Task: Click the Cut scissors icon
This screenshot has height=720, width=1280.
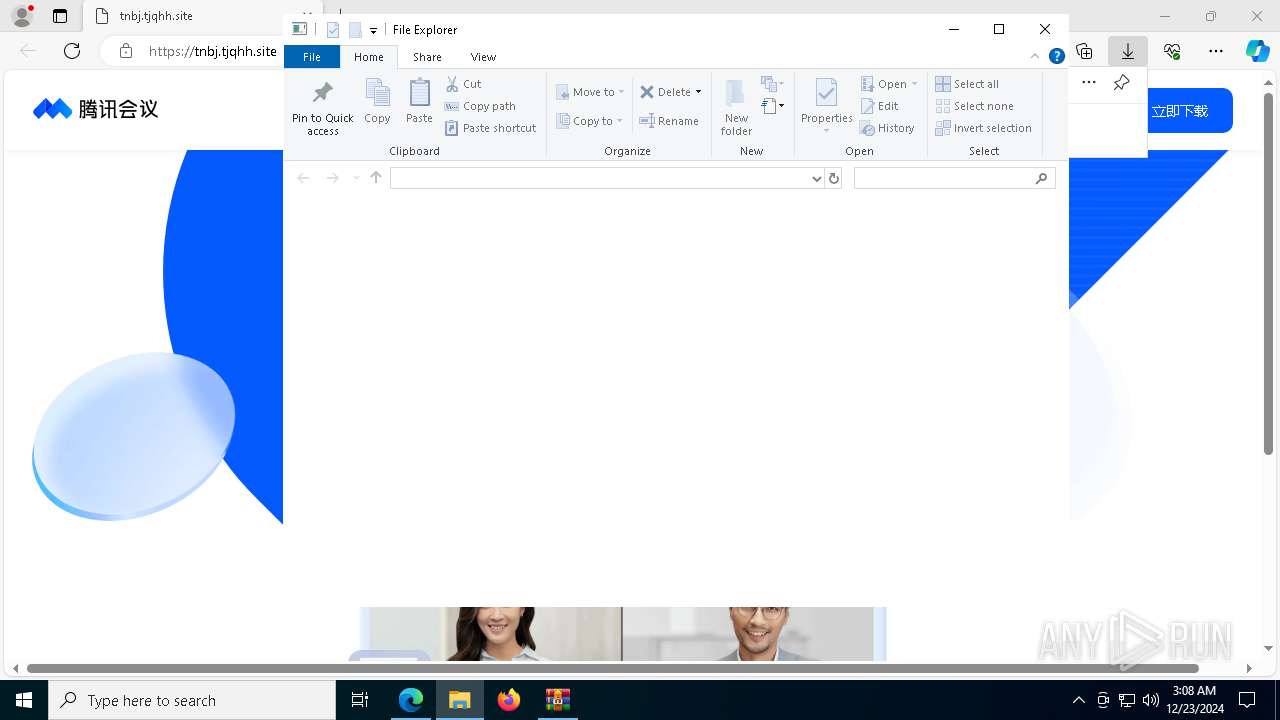Action: click(452, 84)
